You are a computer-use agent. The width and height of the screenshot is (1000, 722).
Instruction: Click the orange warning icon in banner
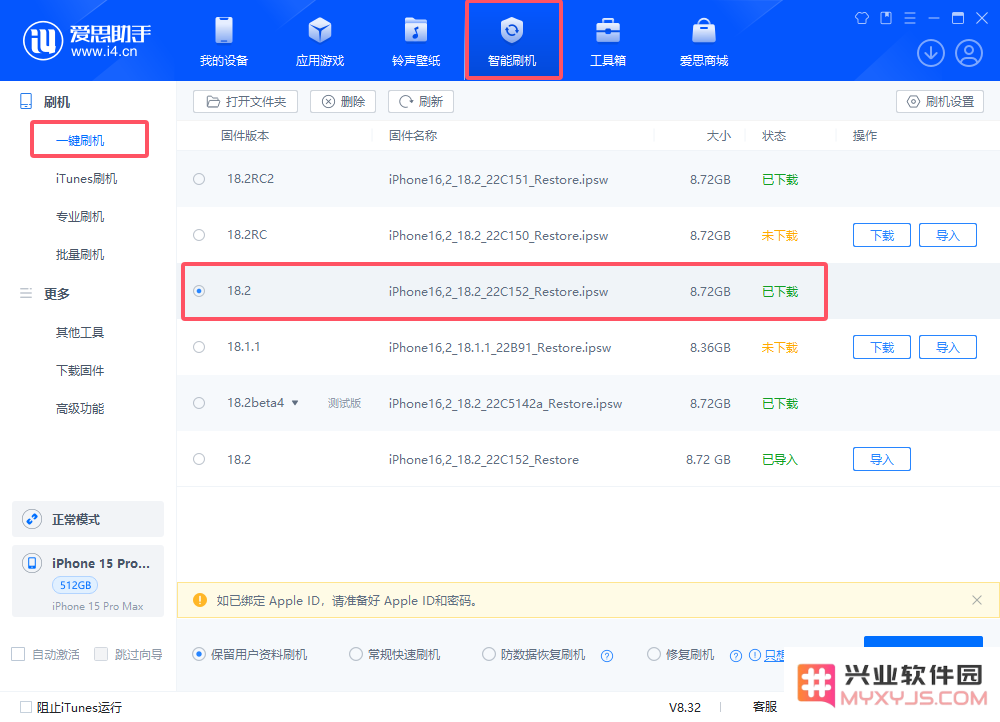coord(200,600)
